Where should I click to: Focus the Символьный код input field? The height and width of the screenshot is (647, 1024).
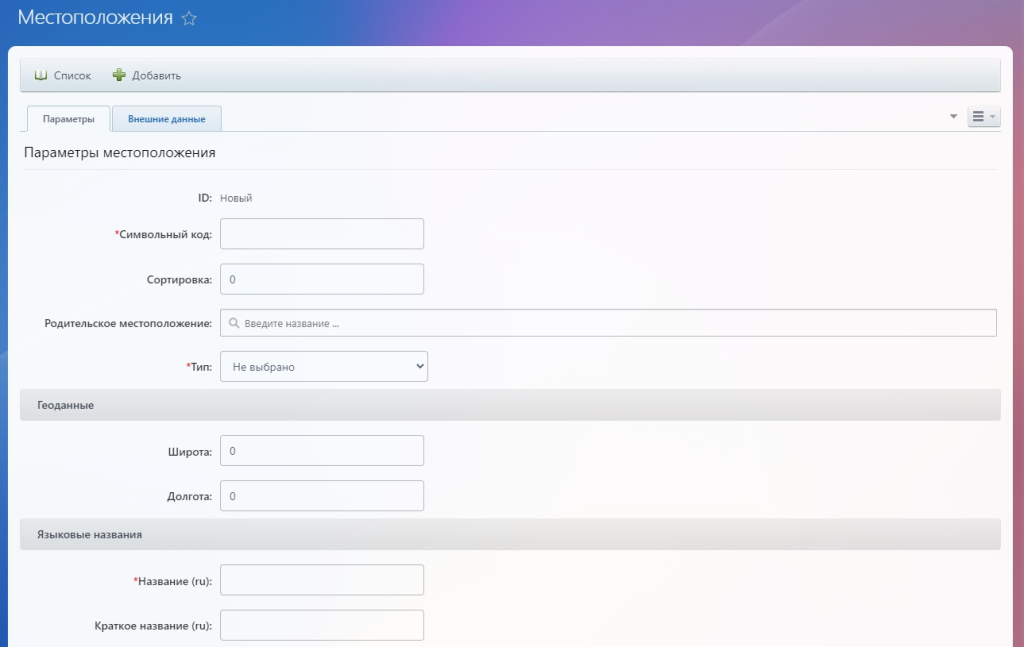coord(321,233)
